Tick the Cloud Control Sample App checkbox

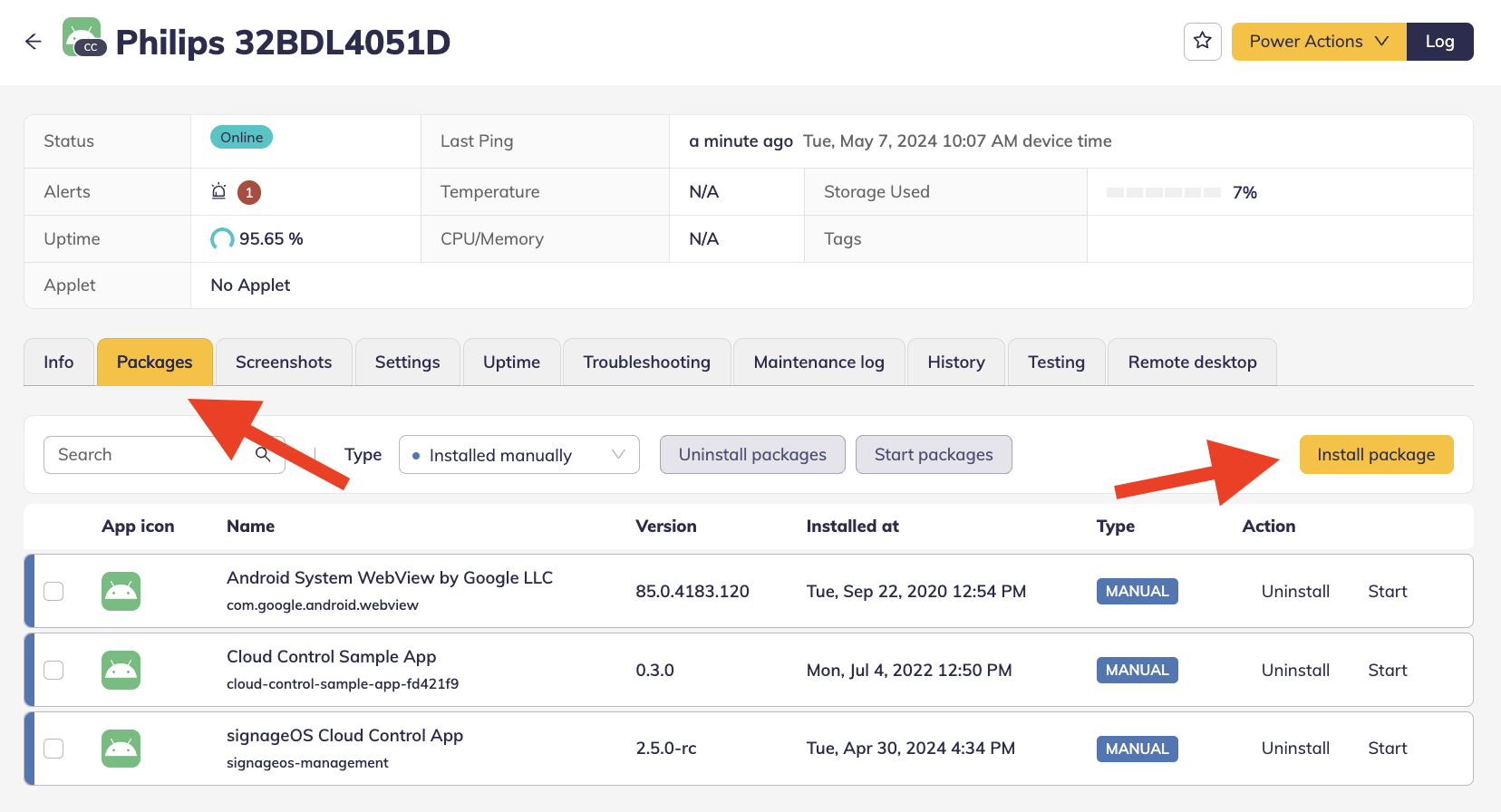(x=54, y=670)
